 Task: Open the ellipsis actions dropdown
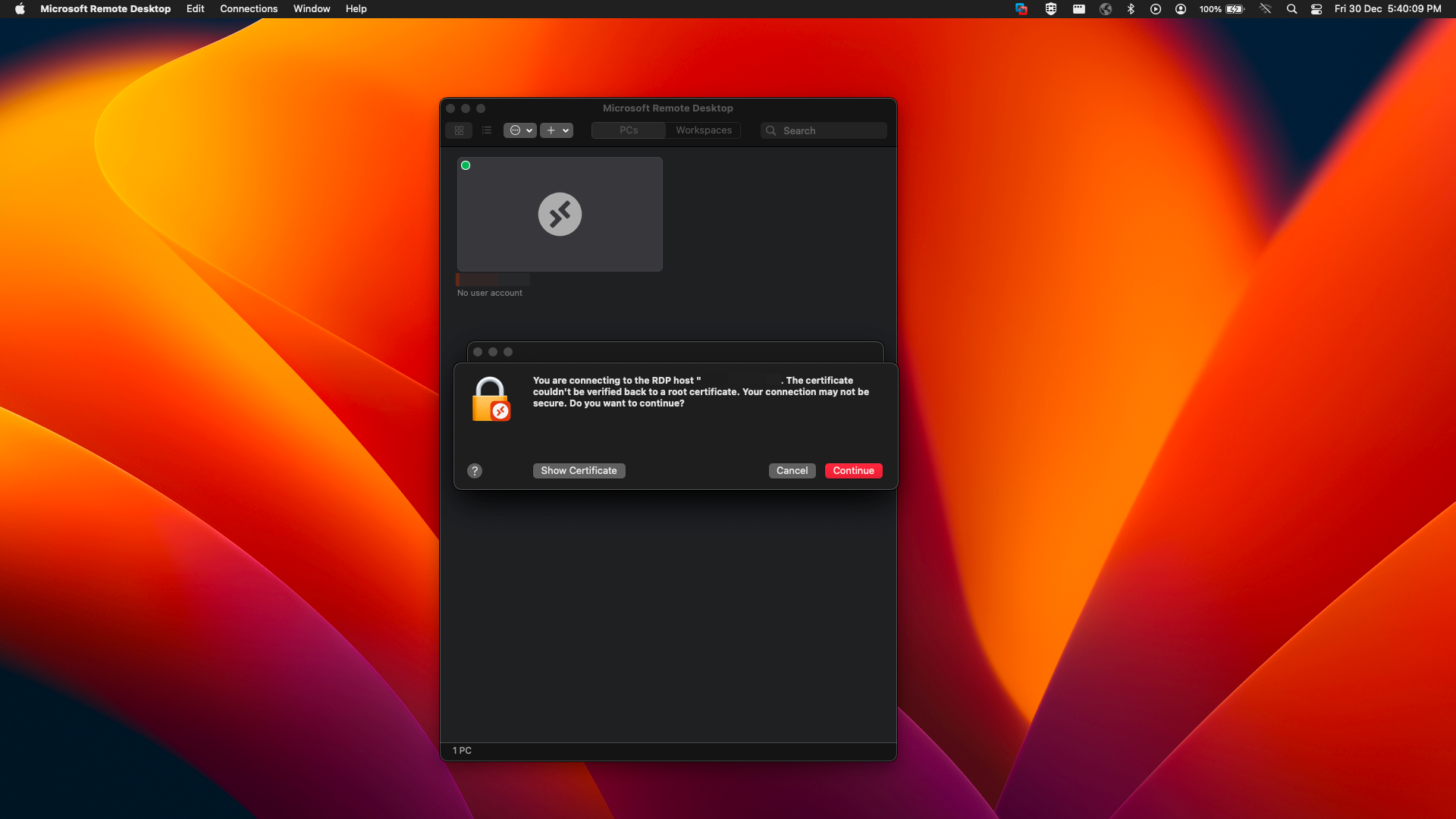click(x=520, y=130)
